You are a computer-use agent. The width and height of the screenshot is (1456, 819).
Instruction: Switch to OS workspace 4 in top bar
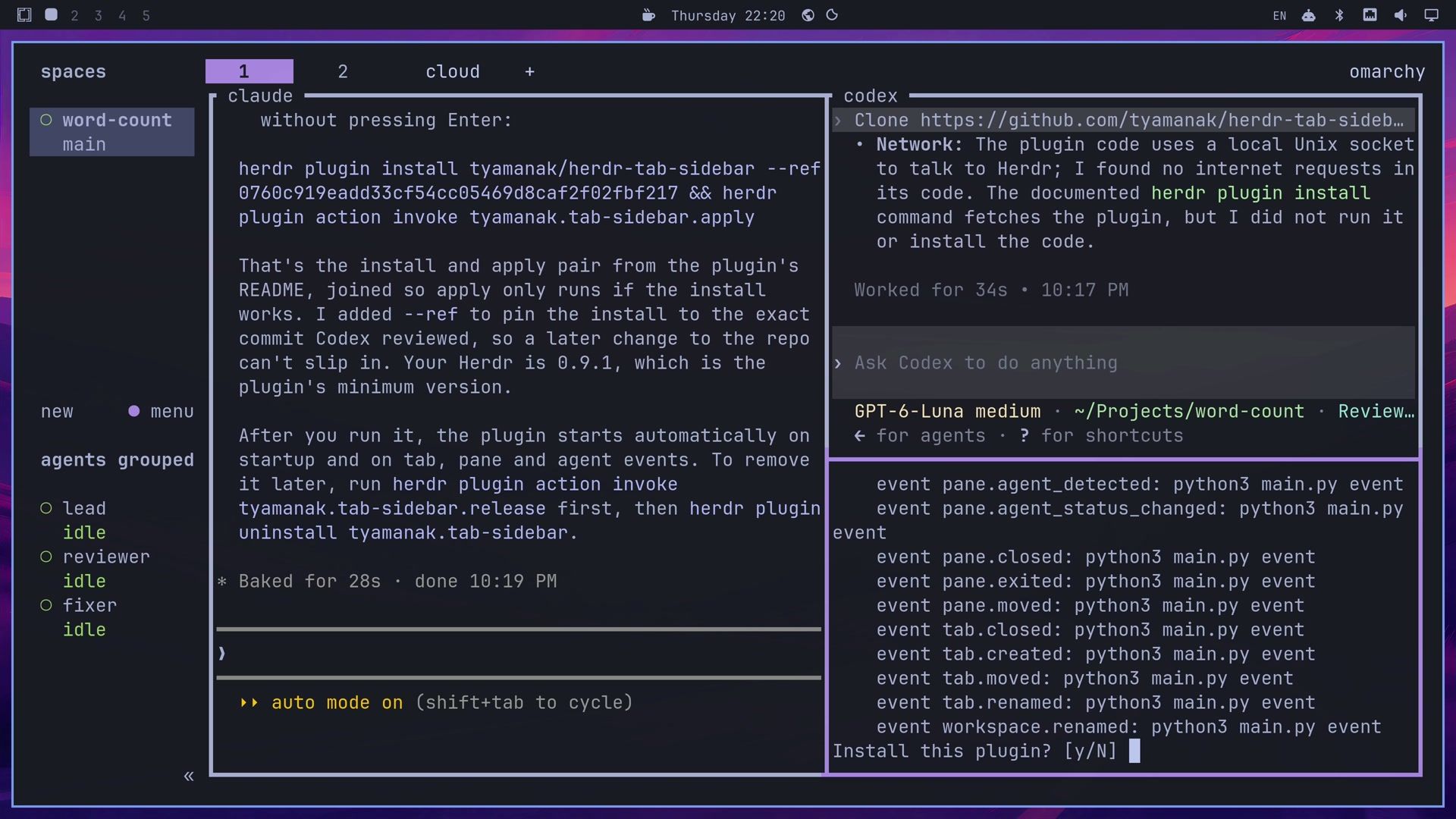[x=122, y=15]
